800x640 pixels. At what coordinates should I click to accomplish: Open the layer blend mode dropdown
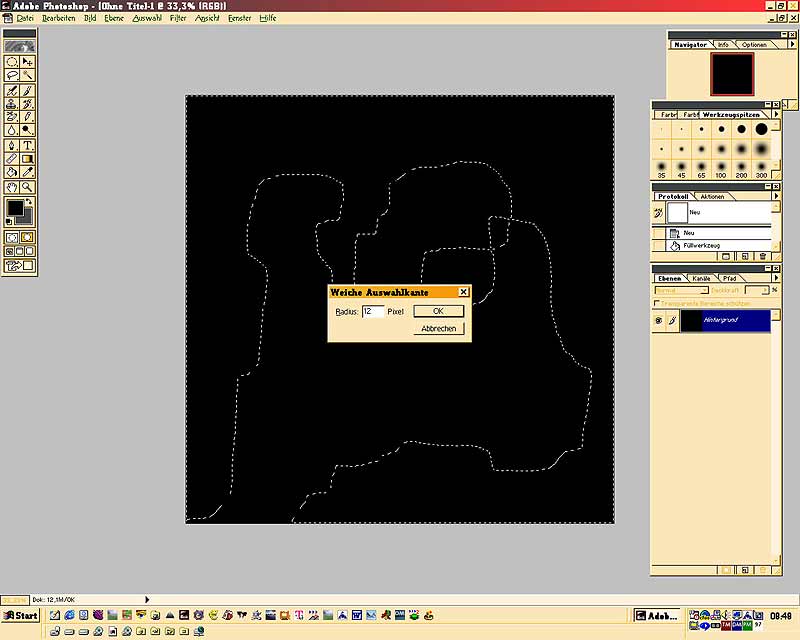pyautogui.click(x=680, y=290)
